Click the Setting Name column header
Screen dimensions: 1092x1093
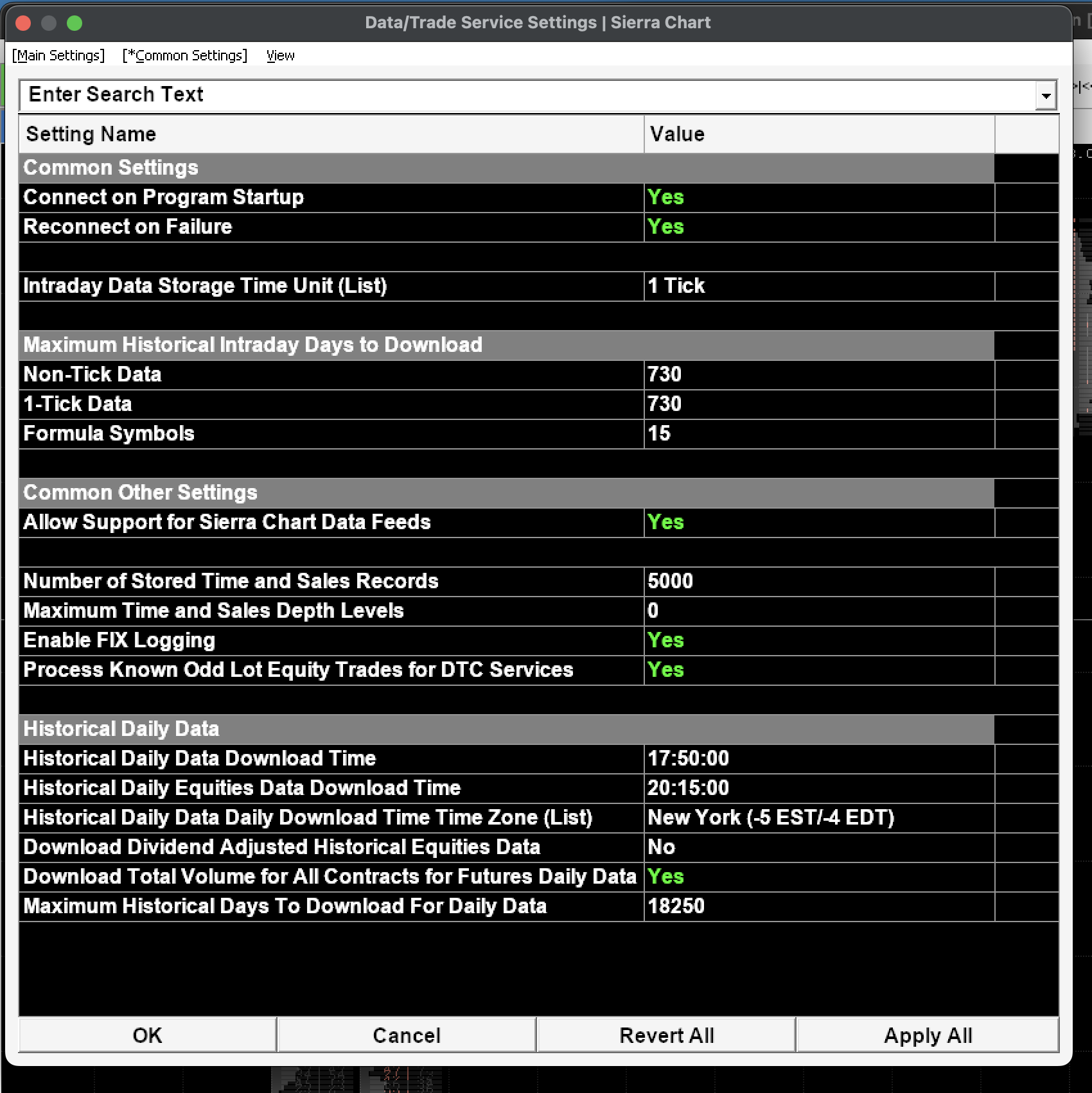coord(331,134)
